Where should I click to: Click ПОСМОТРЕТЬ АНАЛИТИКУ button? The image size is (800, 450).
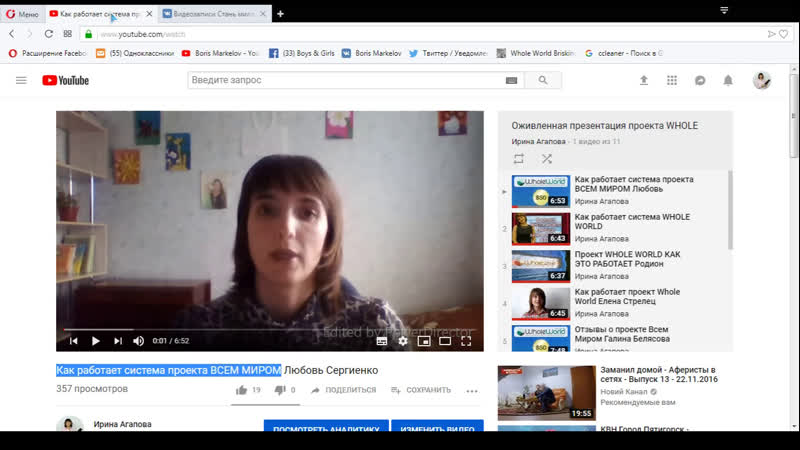[326, 426]
